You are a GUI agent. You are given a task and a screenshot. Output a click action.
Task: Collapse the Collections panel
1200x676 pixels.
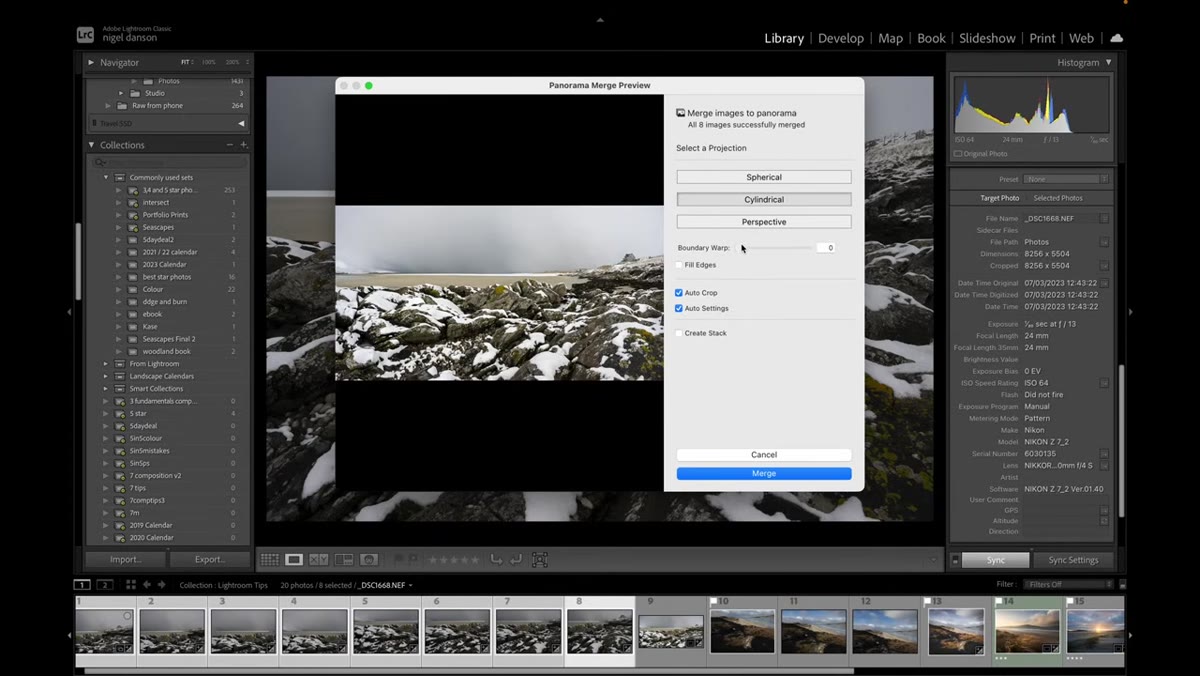click(91, 145)
